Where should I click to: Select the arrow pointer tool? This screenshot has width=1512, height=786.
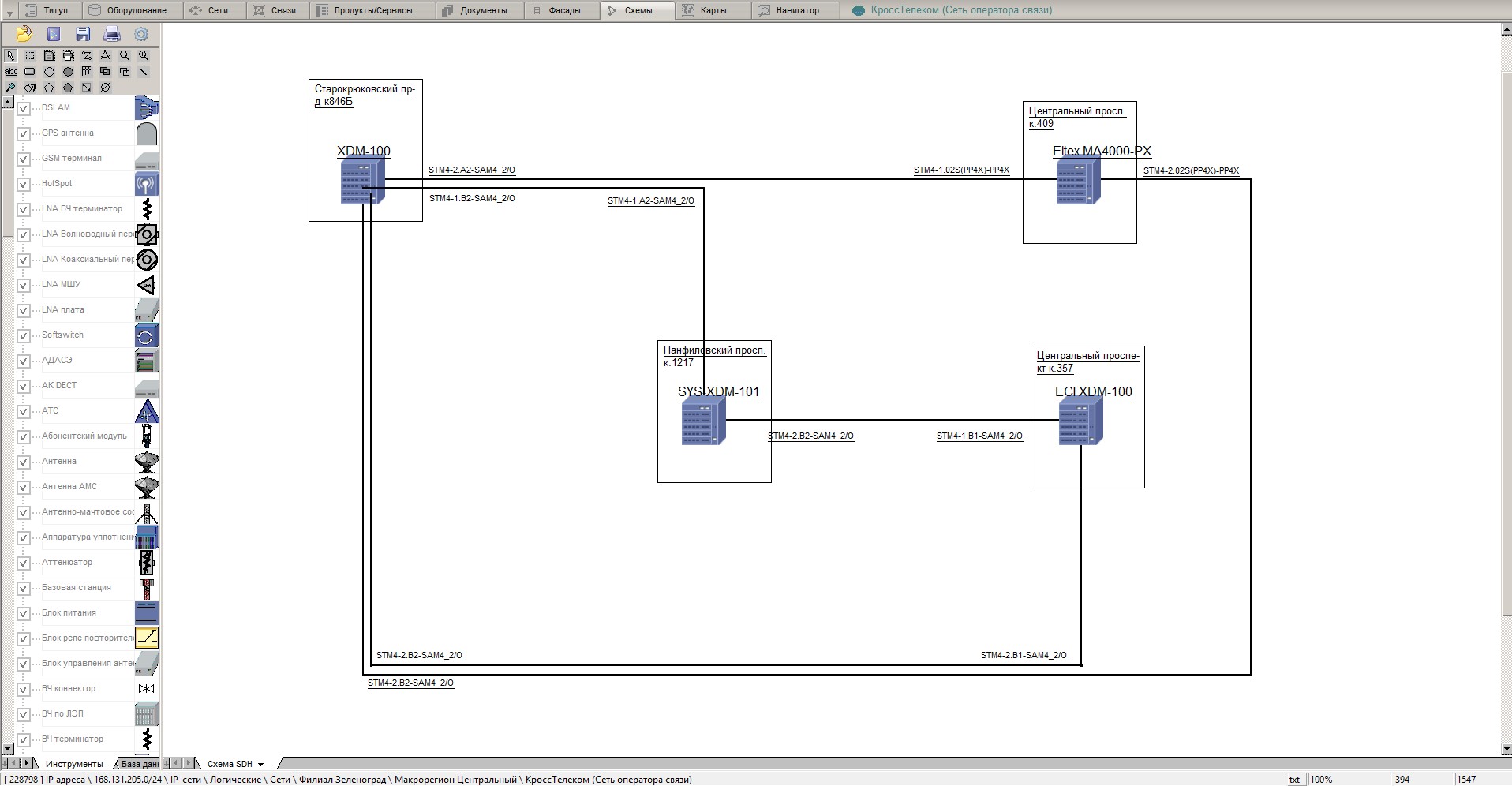(x=11, y=56)
